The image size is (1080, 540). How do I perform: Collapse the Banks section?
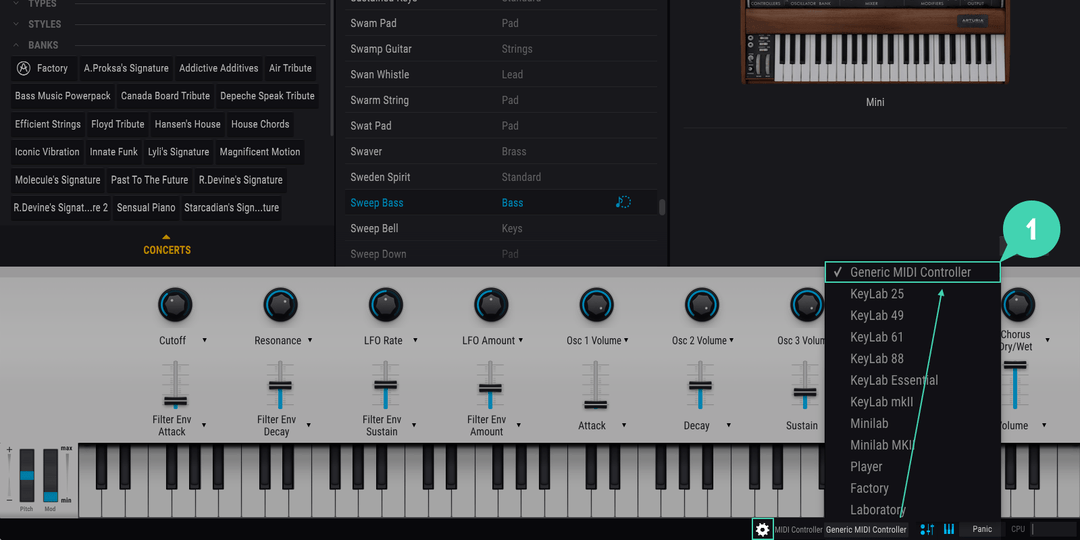click(x=16, y=45)
